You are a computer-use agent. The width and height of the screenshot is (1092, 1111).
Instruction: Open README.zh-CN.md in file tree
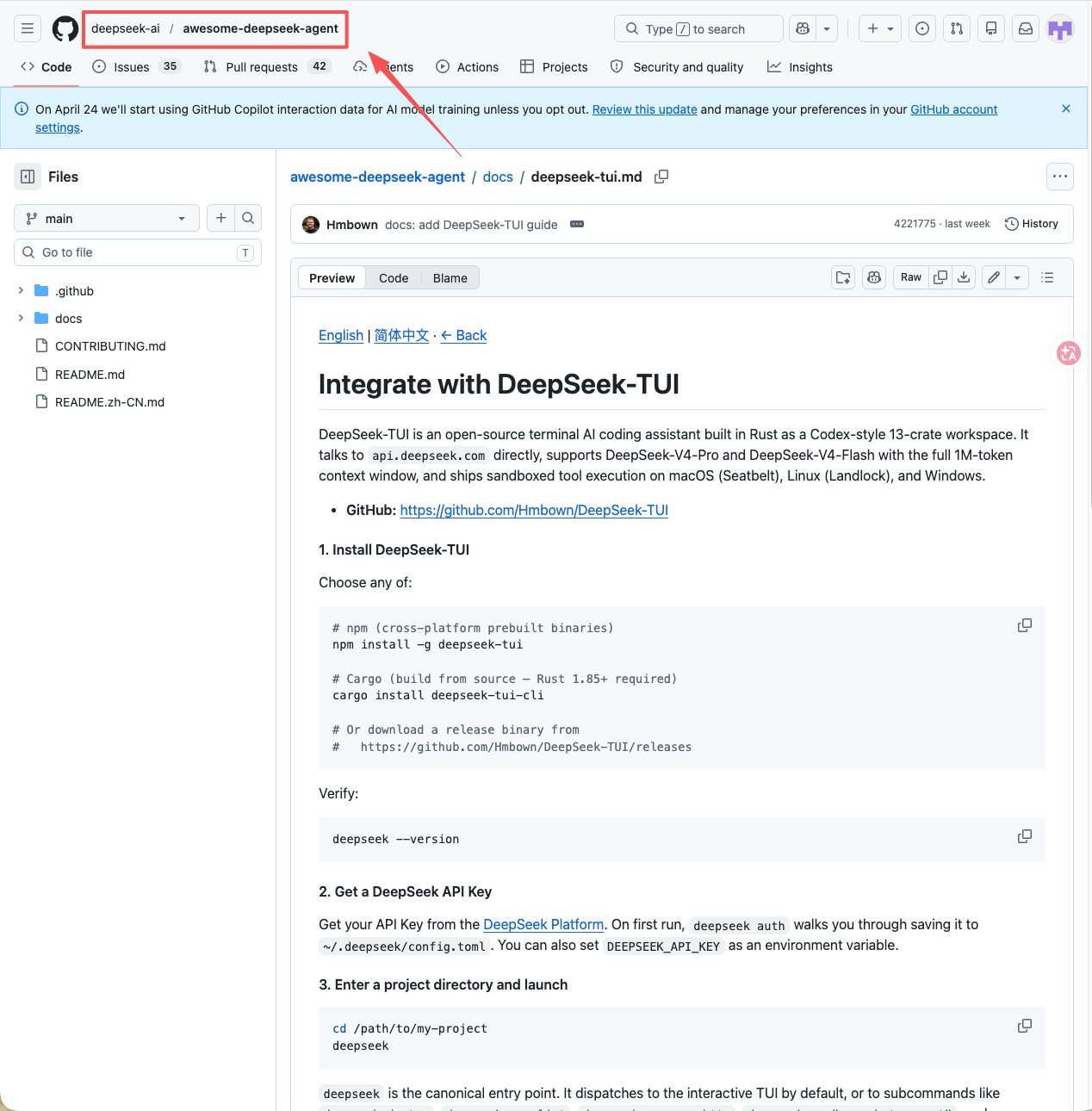coord(109,402)
